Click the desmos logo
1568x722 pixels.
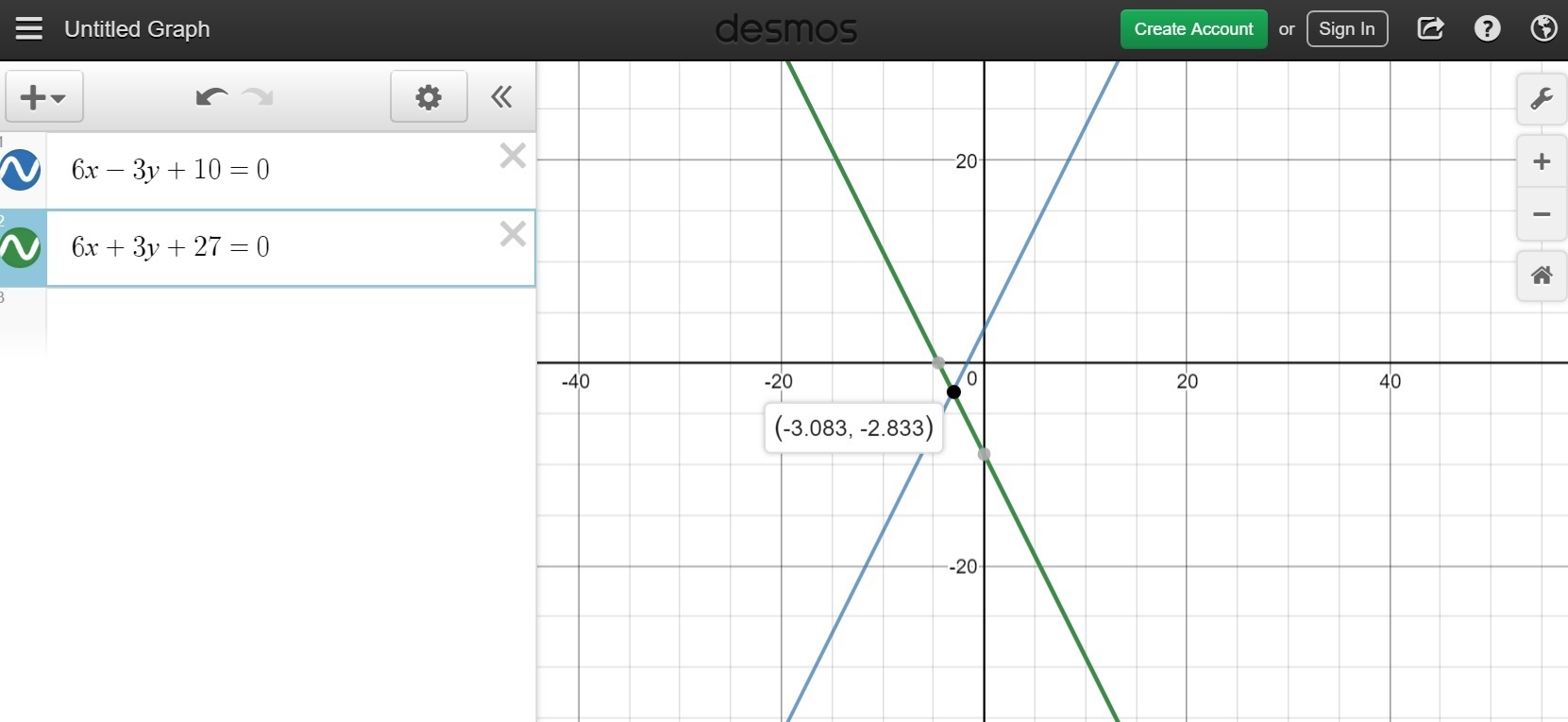(x=786, y=29)
